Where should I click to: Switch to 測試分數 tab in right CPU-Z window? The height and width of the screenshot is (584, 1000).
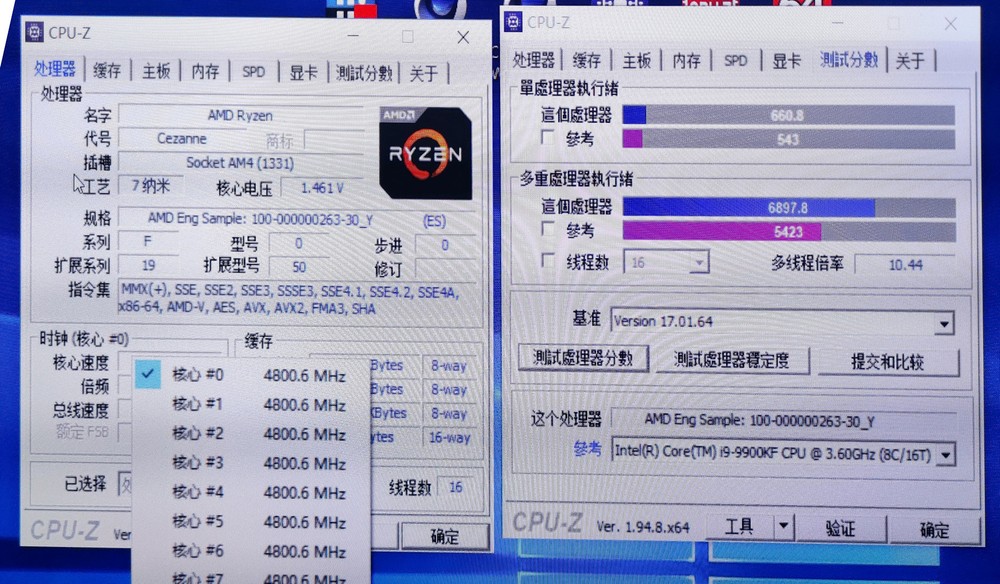849,59
